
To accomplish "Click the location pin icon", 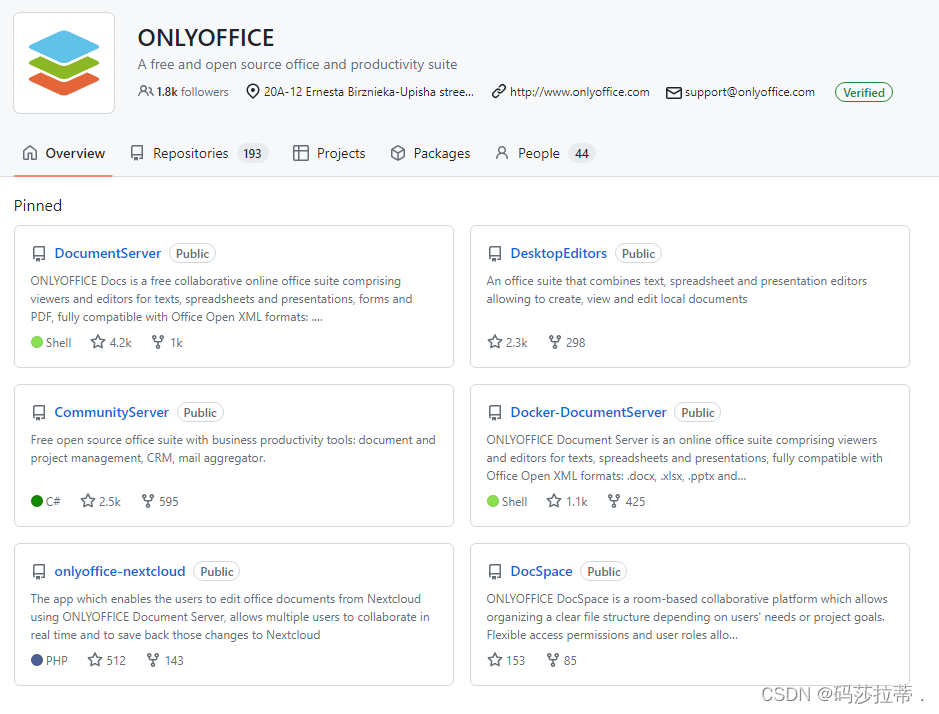I will point(253,91).
